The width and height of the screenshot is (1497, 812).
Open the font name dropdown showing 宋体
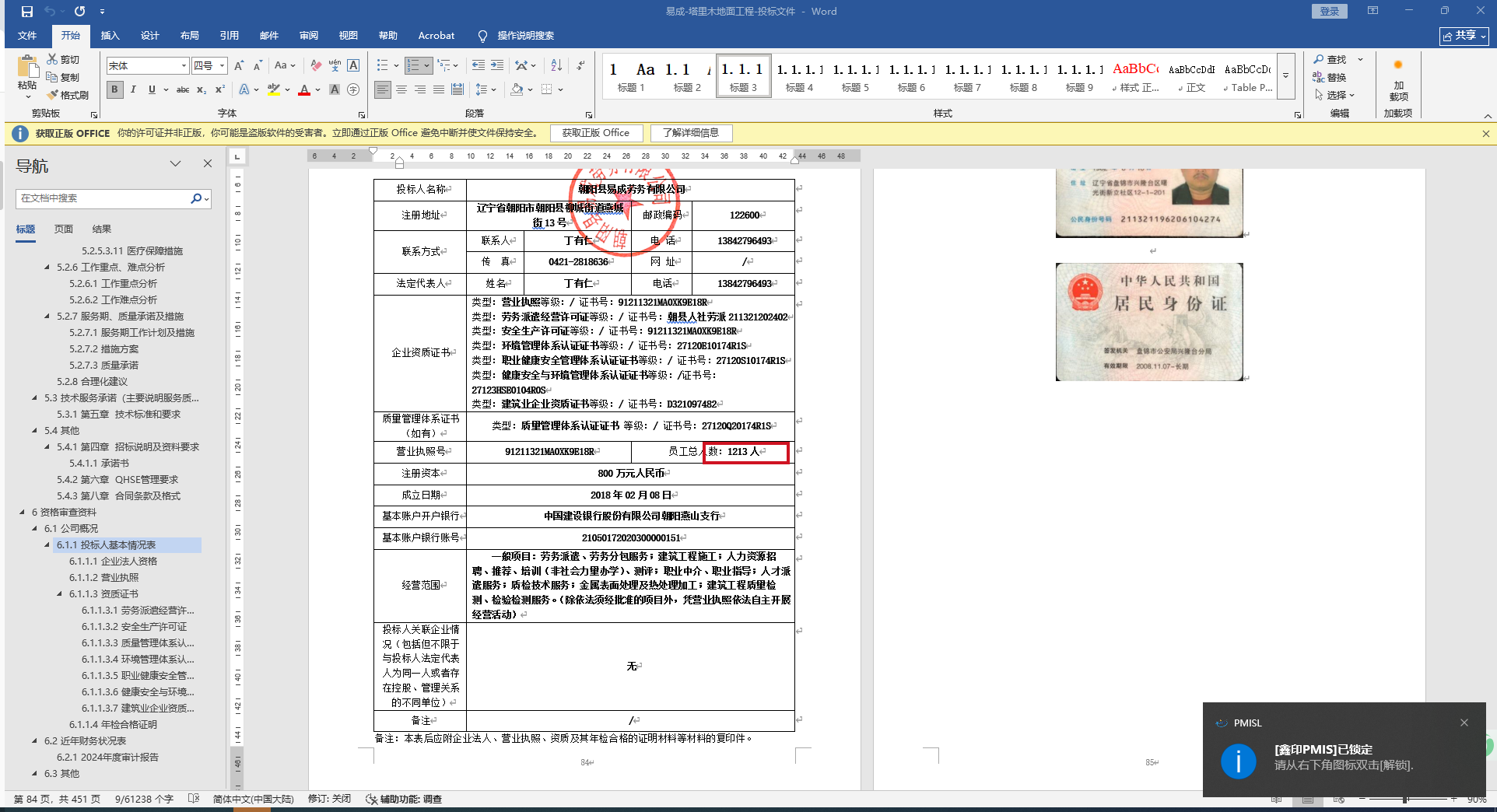pyautogui.click(x=184, y=65)
